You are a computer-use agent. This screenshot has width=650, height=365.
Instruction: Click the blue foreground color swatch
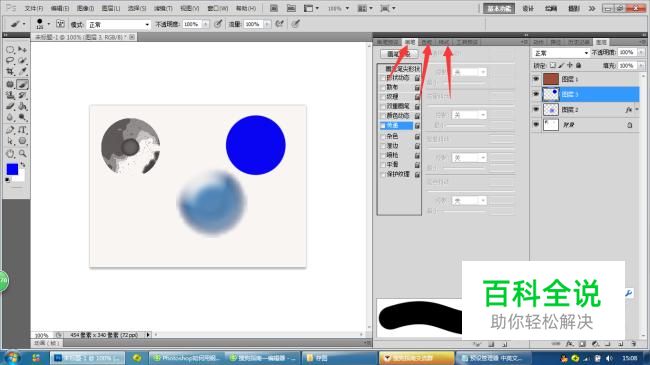coord(12,169)
